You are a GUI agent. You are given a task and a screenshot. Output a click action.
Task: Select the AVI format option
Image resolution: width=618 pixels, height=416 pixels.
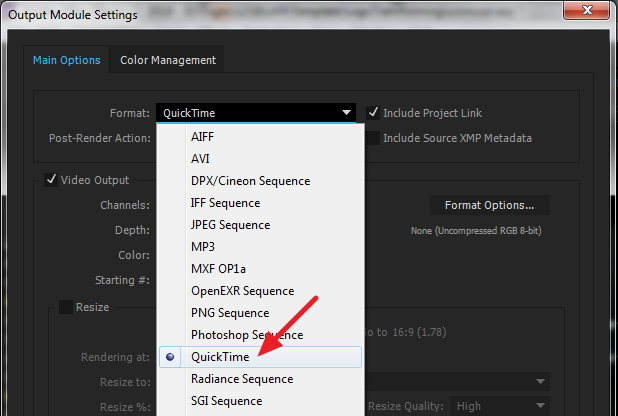pos(200,159)
